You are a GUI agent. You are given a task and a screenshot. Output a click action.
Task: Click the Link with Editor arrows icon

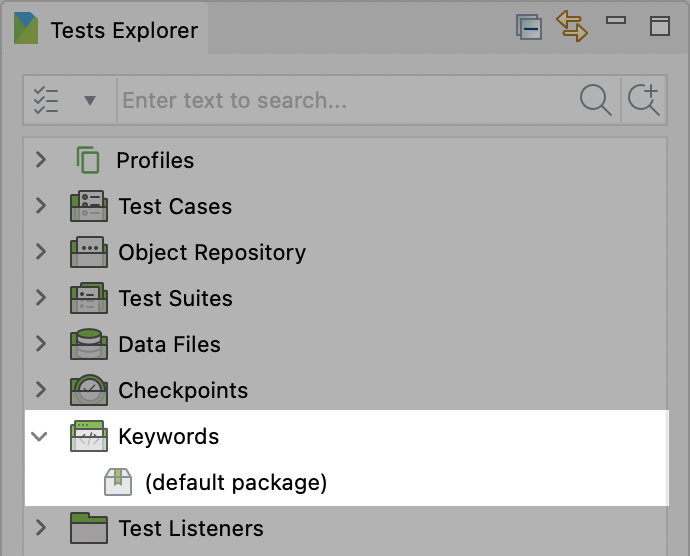[573, 27]
